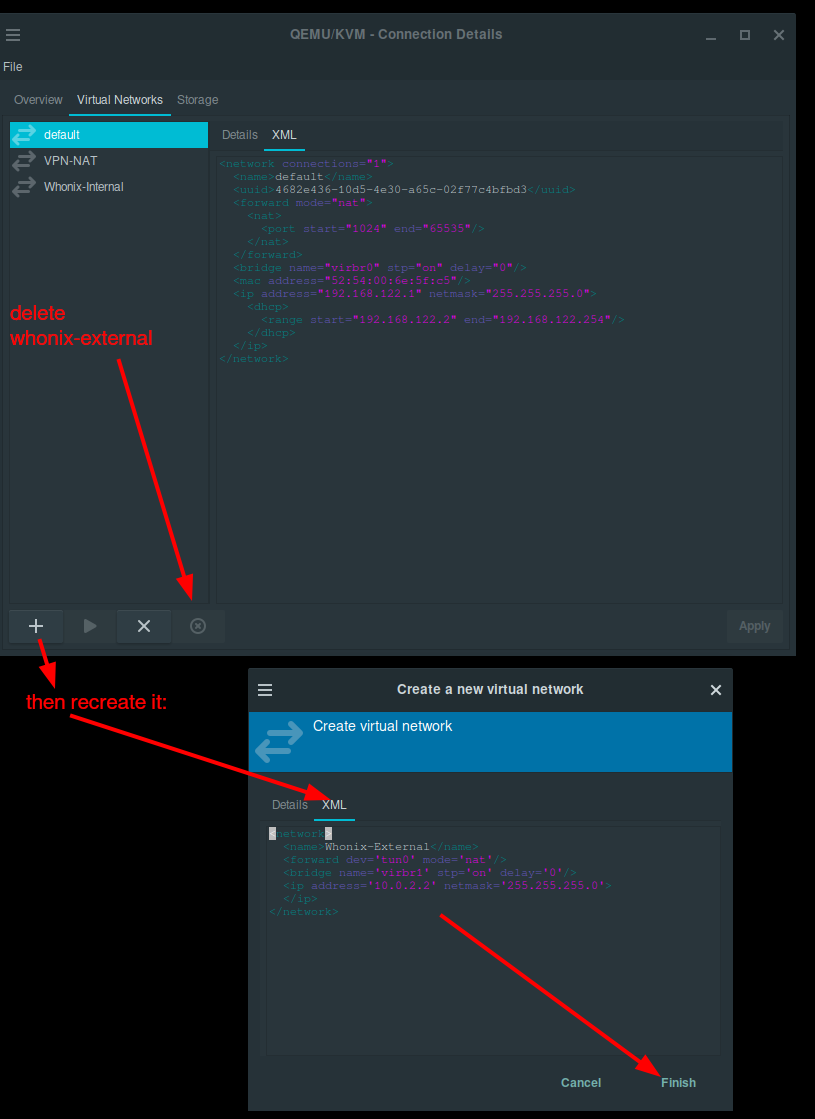Start the selected network with play button
Viewport: 815px width, 1119px height.
(x=90, y=626)
